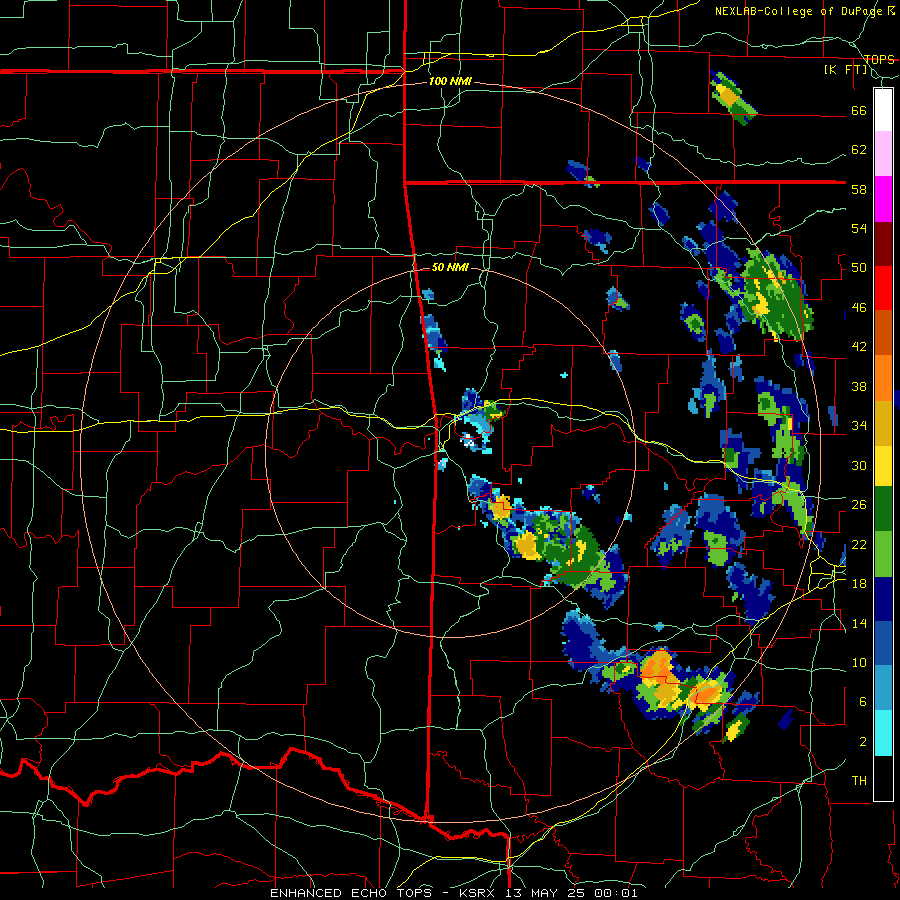Click the white radar site marker near the center

coord(468,440)
